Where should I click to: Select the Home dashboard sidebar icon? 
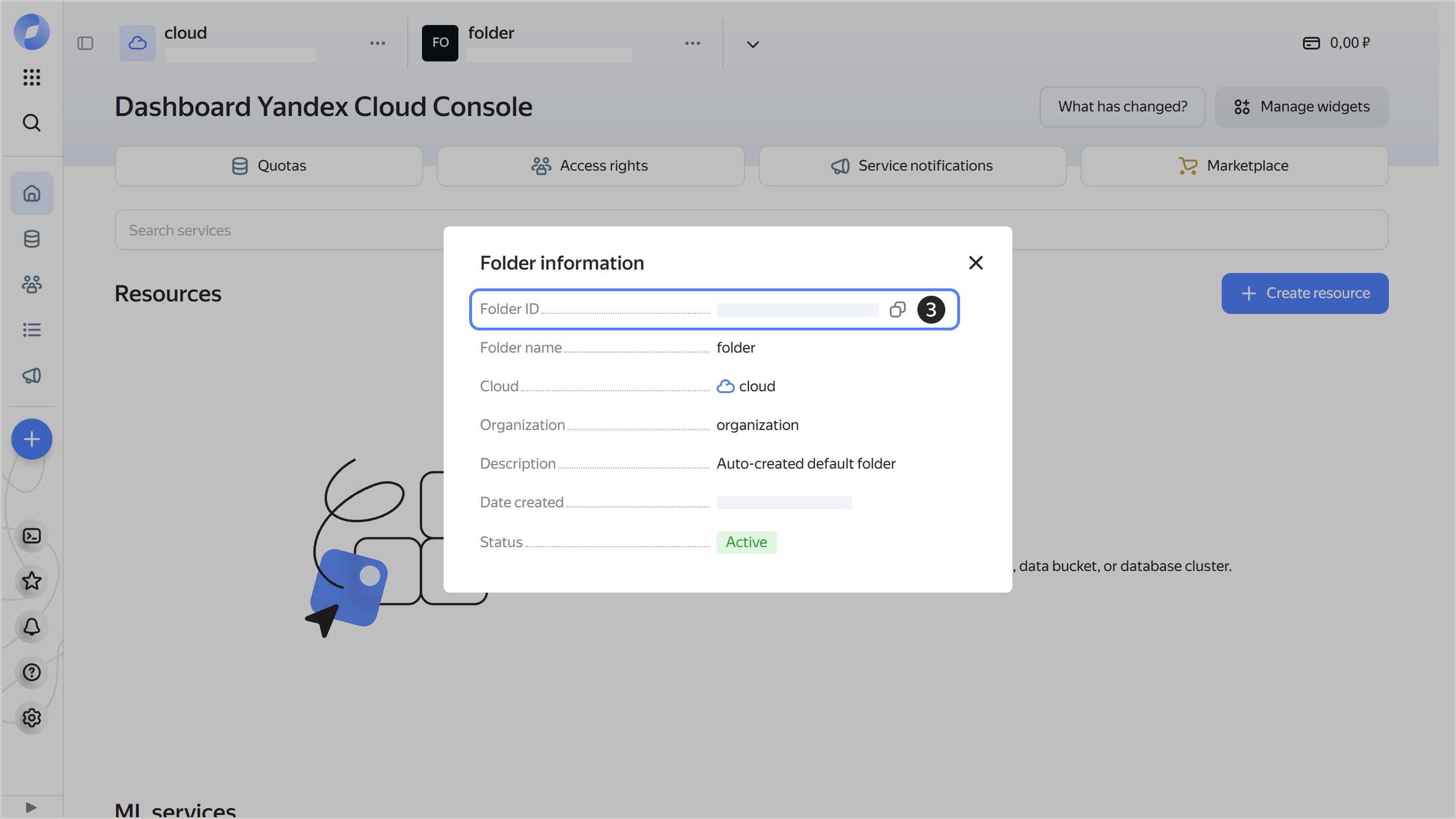pos(31,193)
